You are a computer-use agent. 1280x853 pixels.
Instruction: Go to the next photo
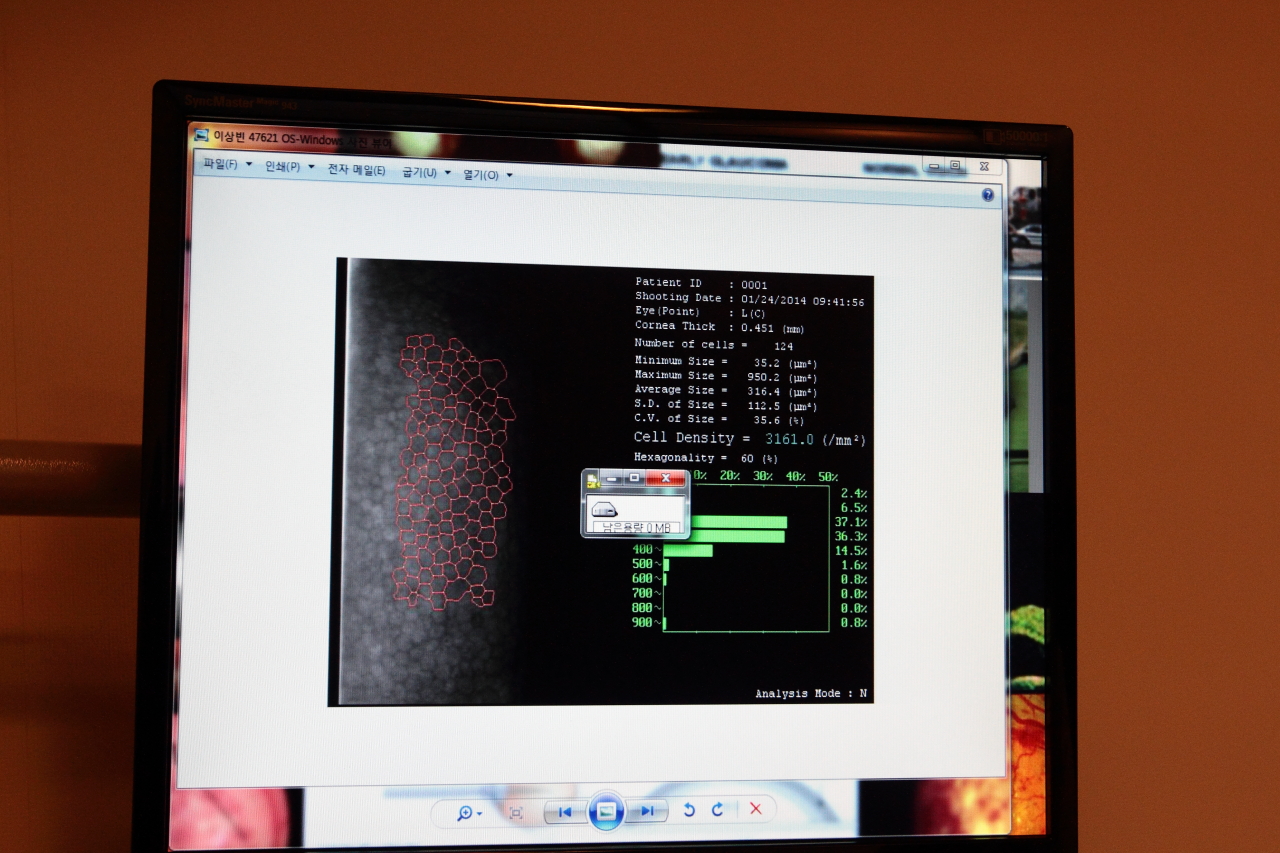coord(647,811)
